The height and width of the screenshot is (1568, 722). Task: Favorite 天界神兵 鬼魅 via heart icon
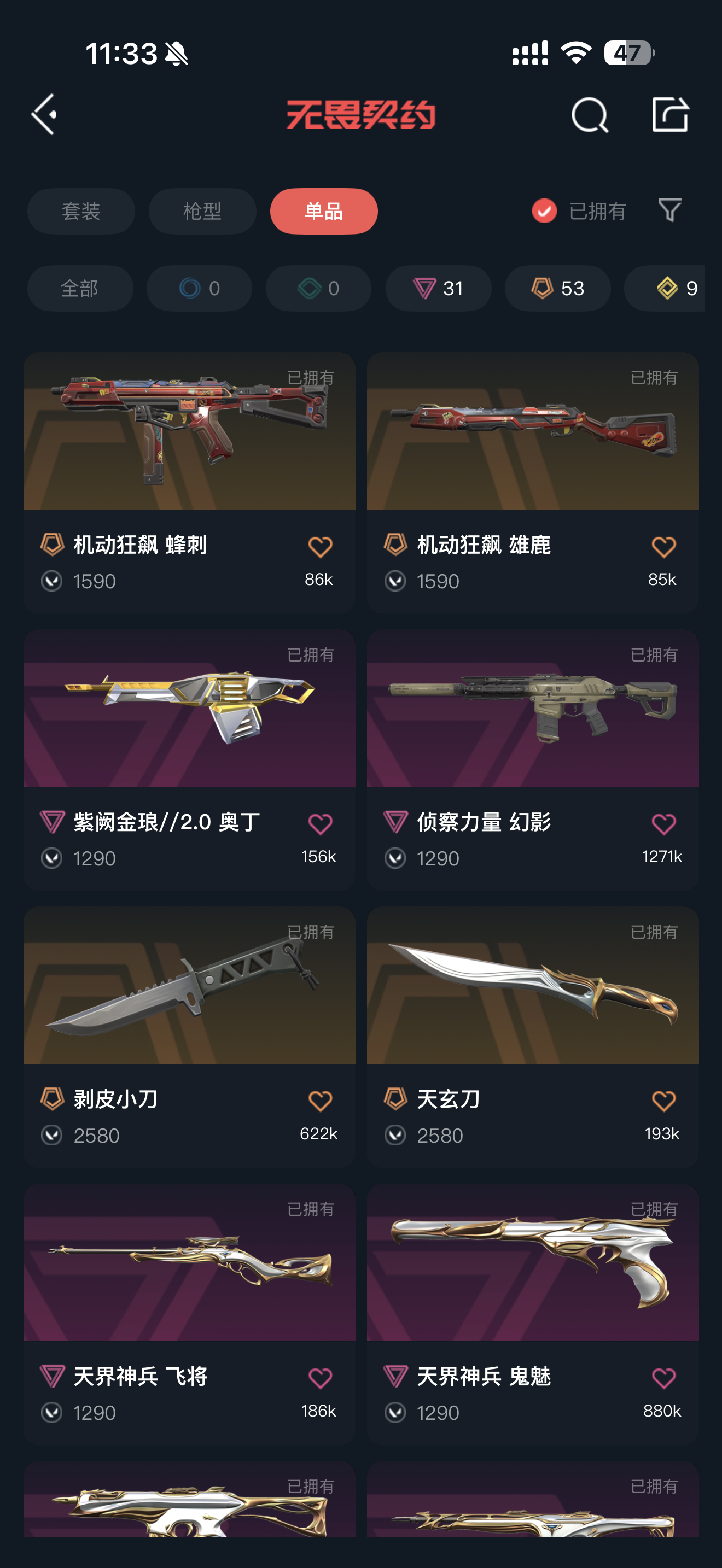point(663,1378)
